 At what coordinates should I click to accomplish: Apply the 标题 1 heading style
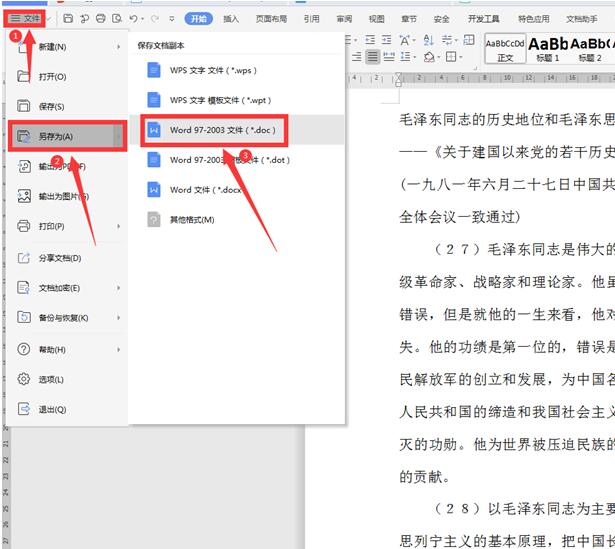pos(548,49)
